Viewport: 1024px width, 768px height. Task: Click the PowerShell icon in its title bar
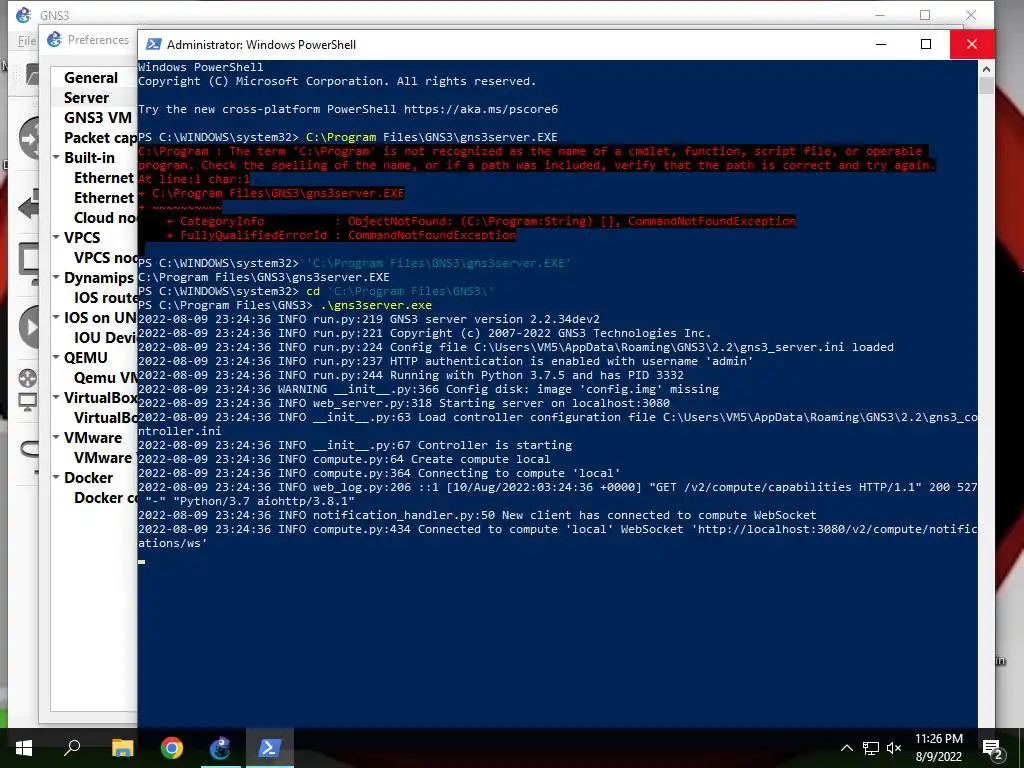point(153,44)
